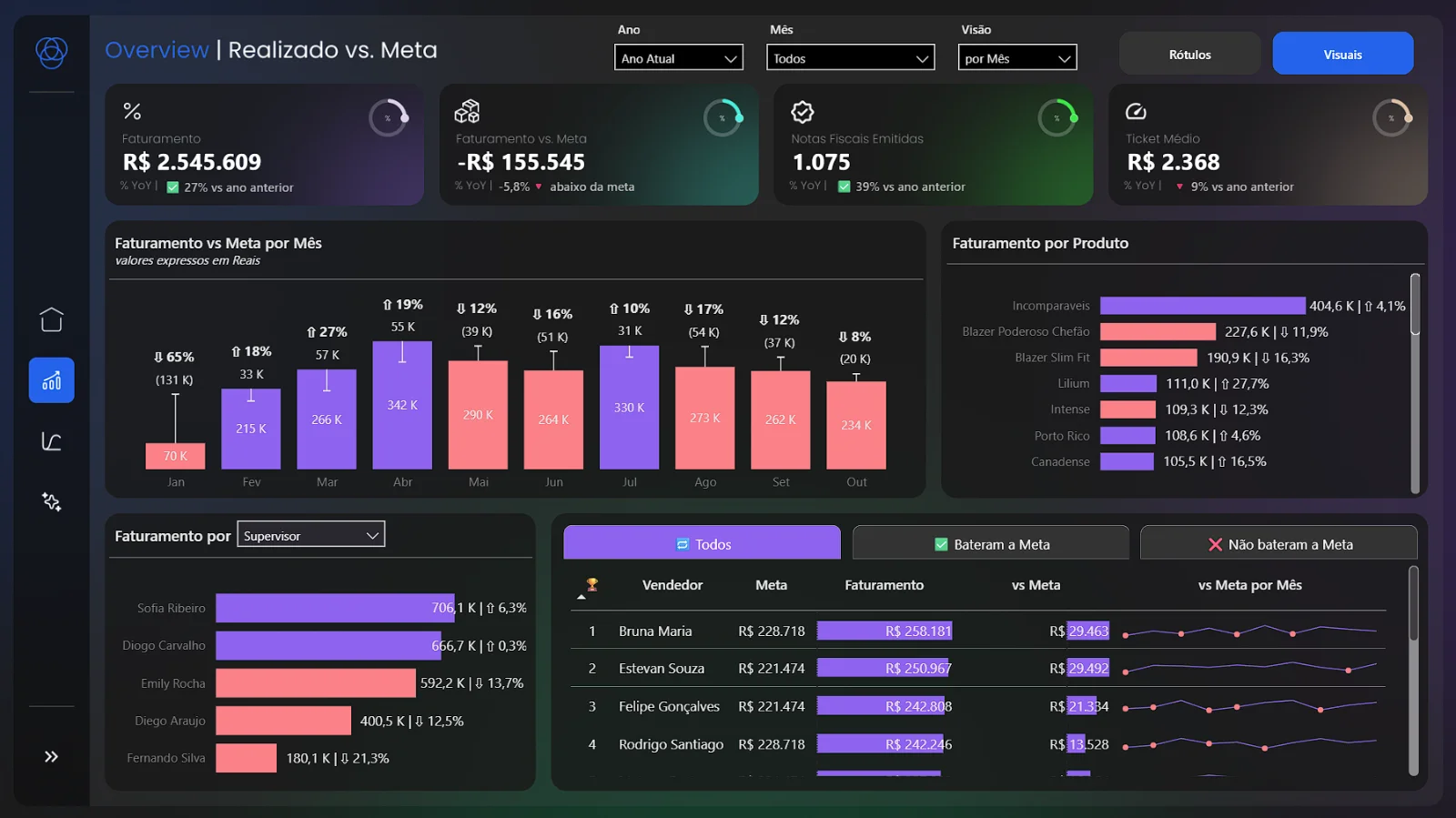Click the Incomparaveis product bar

tap(1203, 306)
